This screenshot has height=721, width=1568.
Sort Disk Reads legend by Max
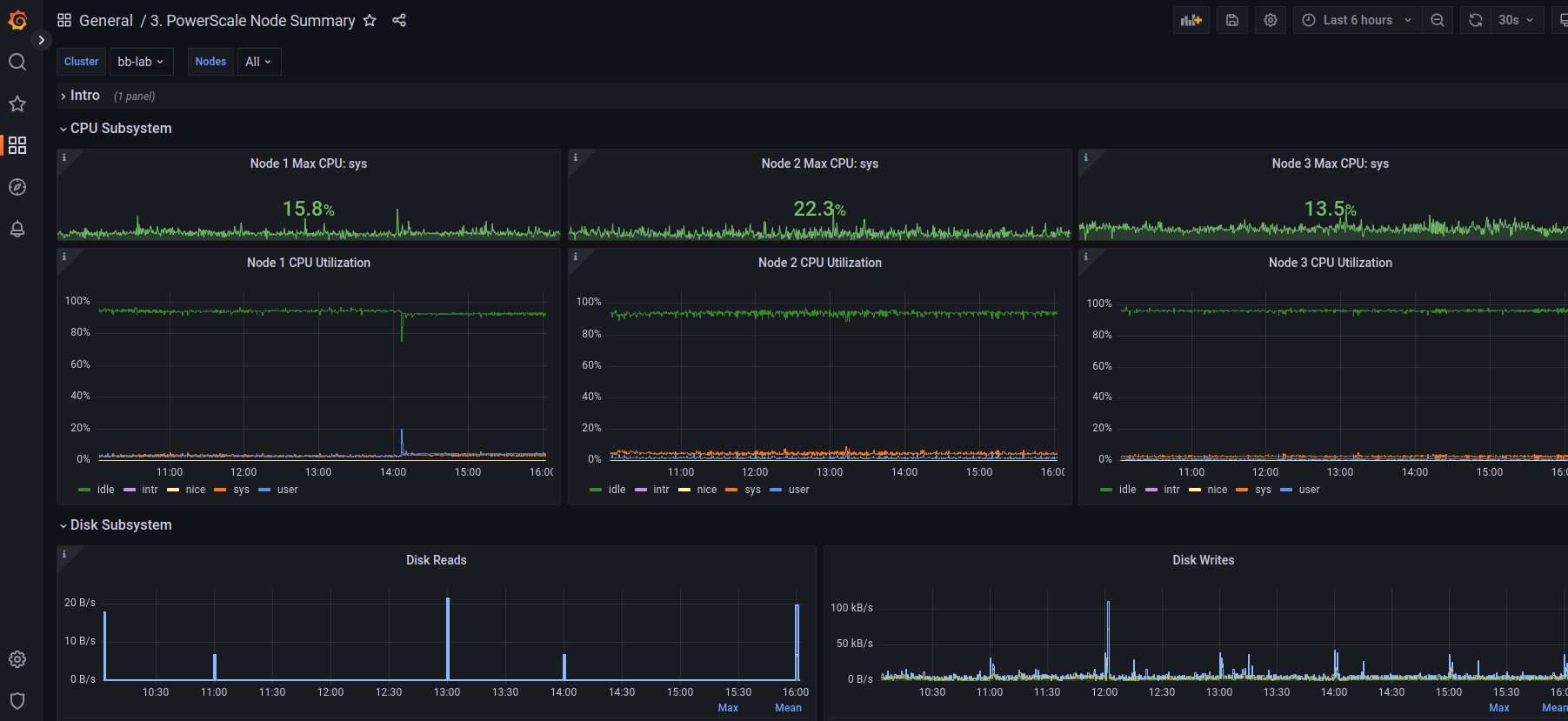[728, 708]
